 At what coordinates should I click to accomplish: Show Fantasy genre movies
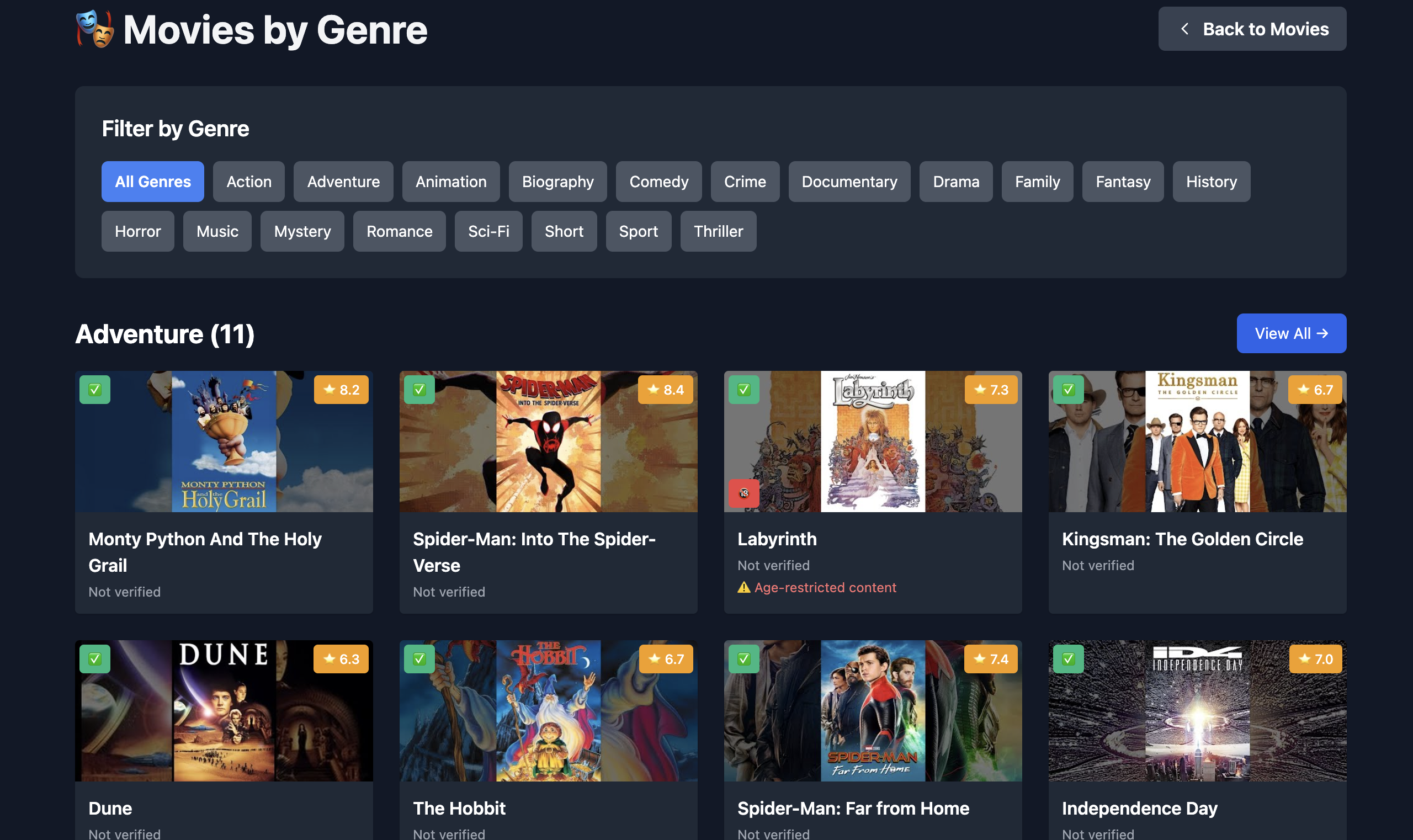pyautogui.click(x=1123, y=182)
